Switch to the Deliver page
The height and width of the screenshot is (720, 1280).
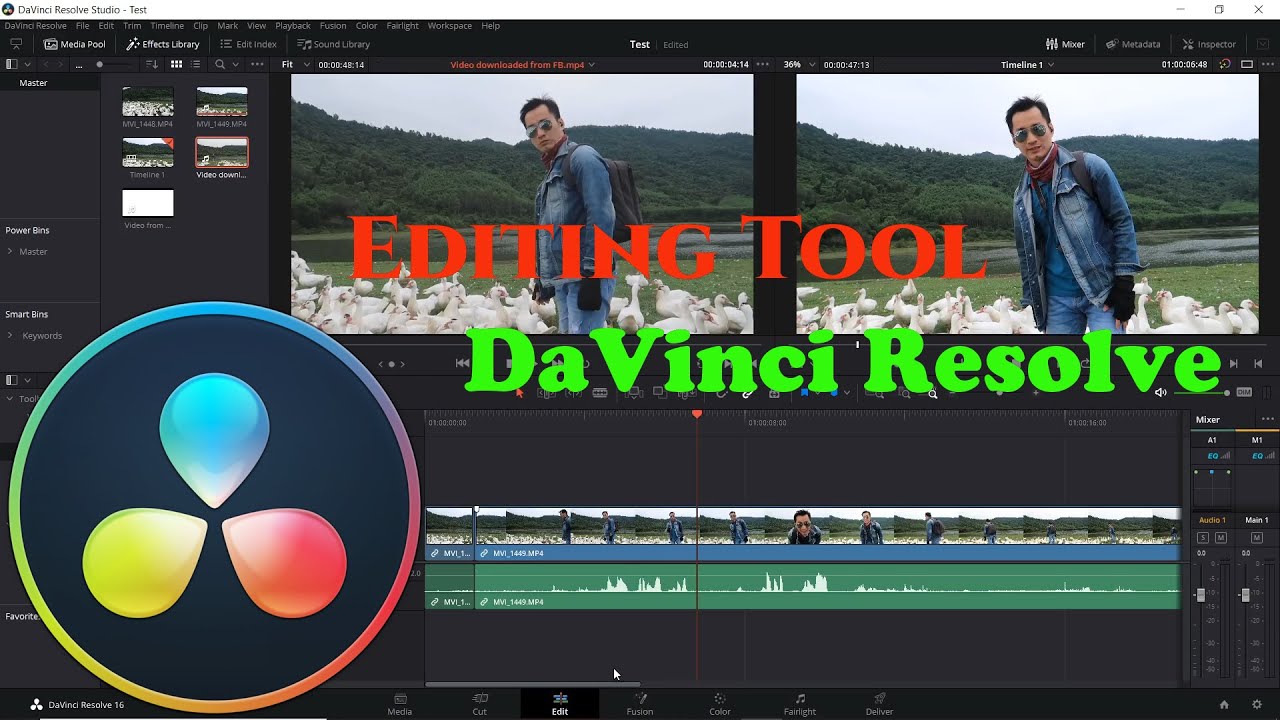(880, 704)
